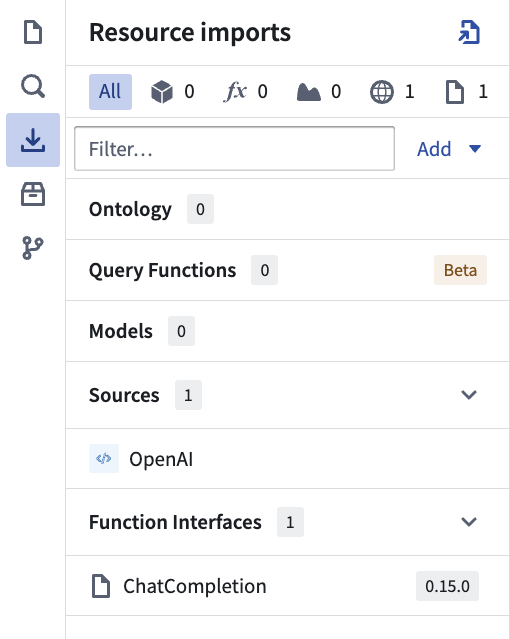This screenshot has height=639, width=510.
Task: Select the Resource imports sidebar icon
Action: tap(33, 140)
